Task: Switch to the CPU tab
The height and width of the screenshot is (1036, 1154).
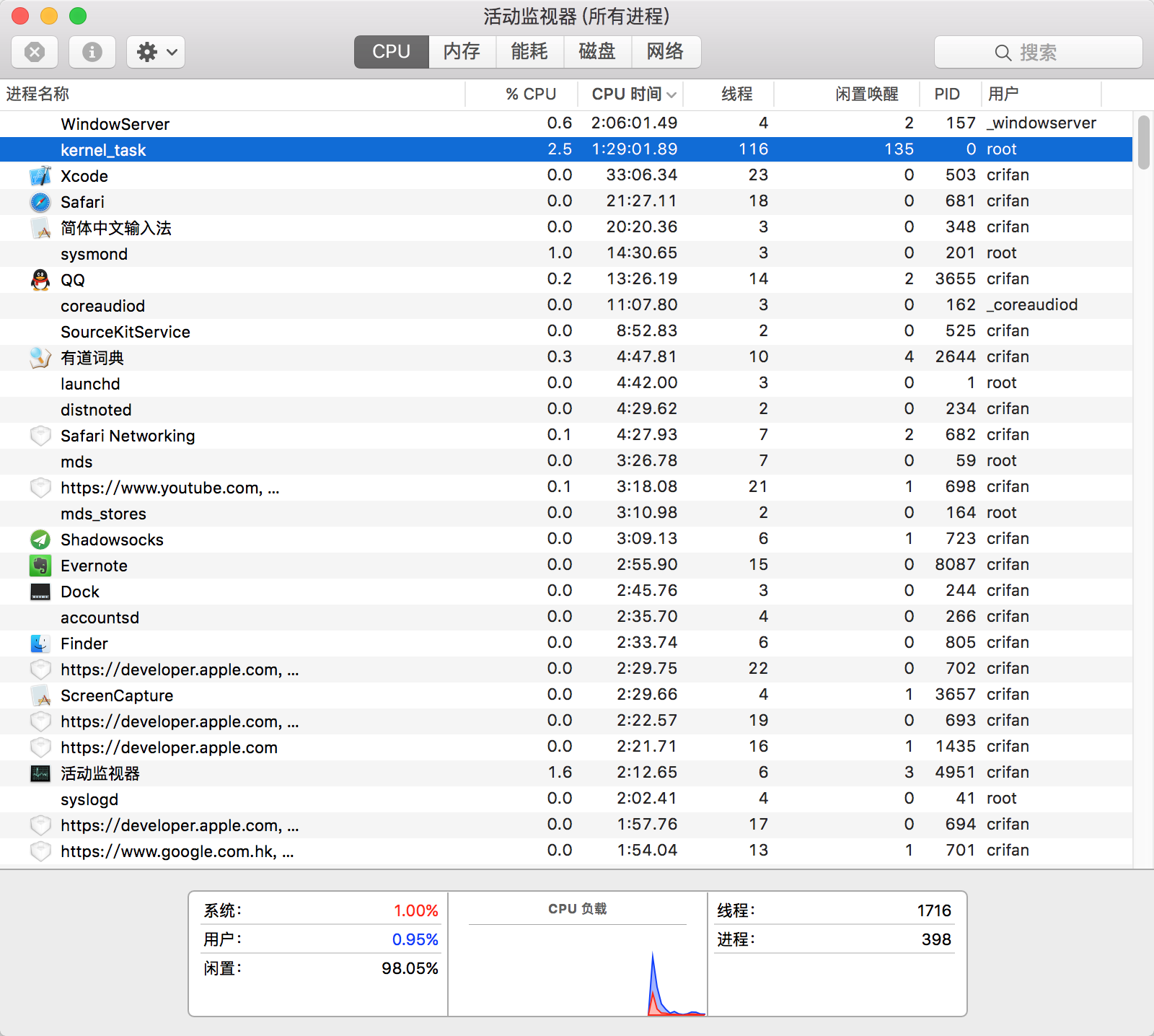Action: point(392,52)
